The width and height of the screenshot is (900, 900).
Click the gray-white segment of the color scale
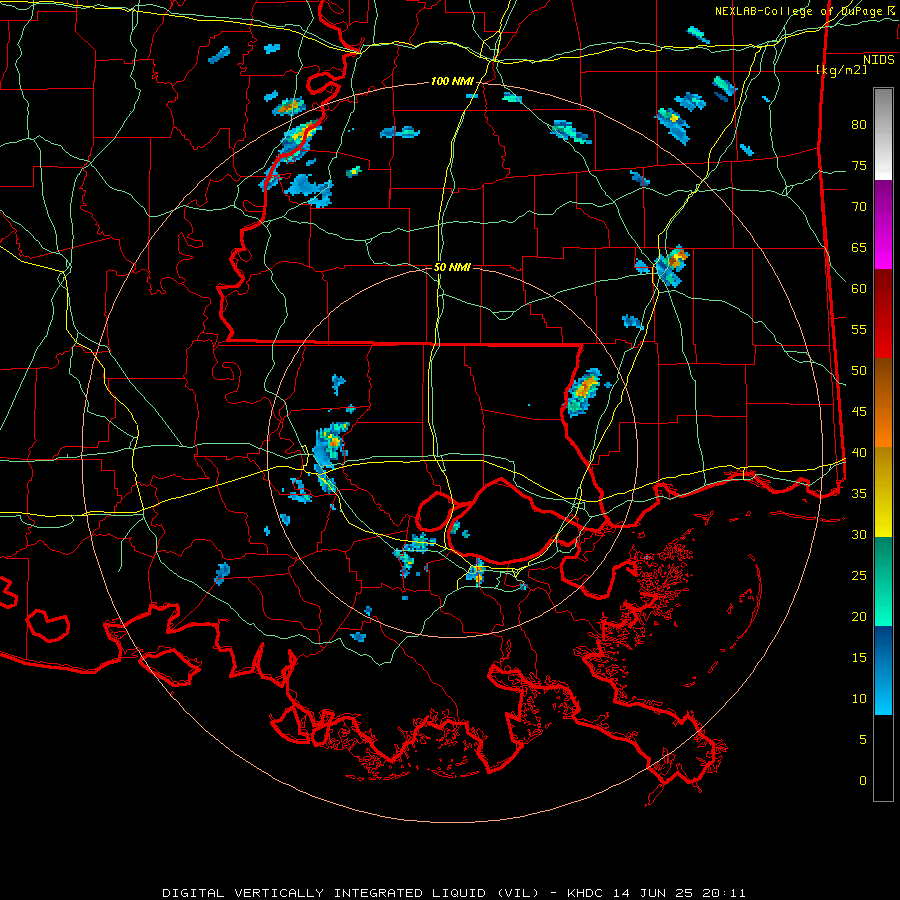883,134
